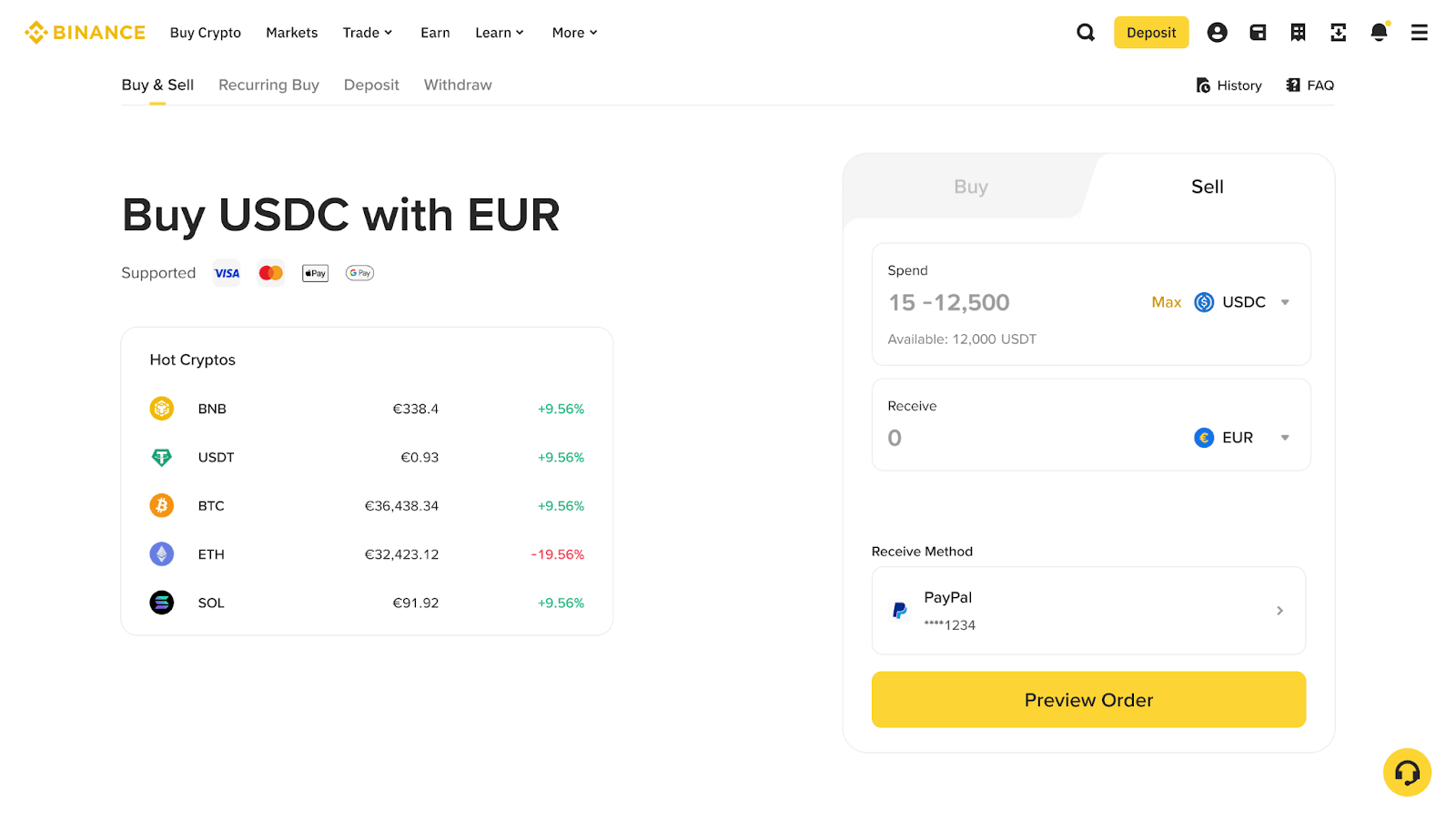Expand the USDC currency dropdown
The image size is (1456, 821).
coord(1243,302)
